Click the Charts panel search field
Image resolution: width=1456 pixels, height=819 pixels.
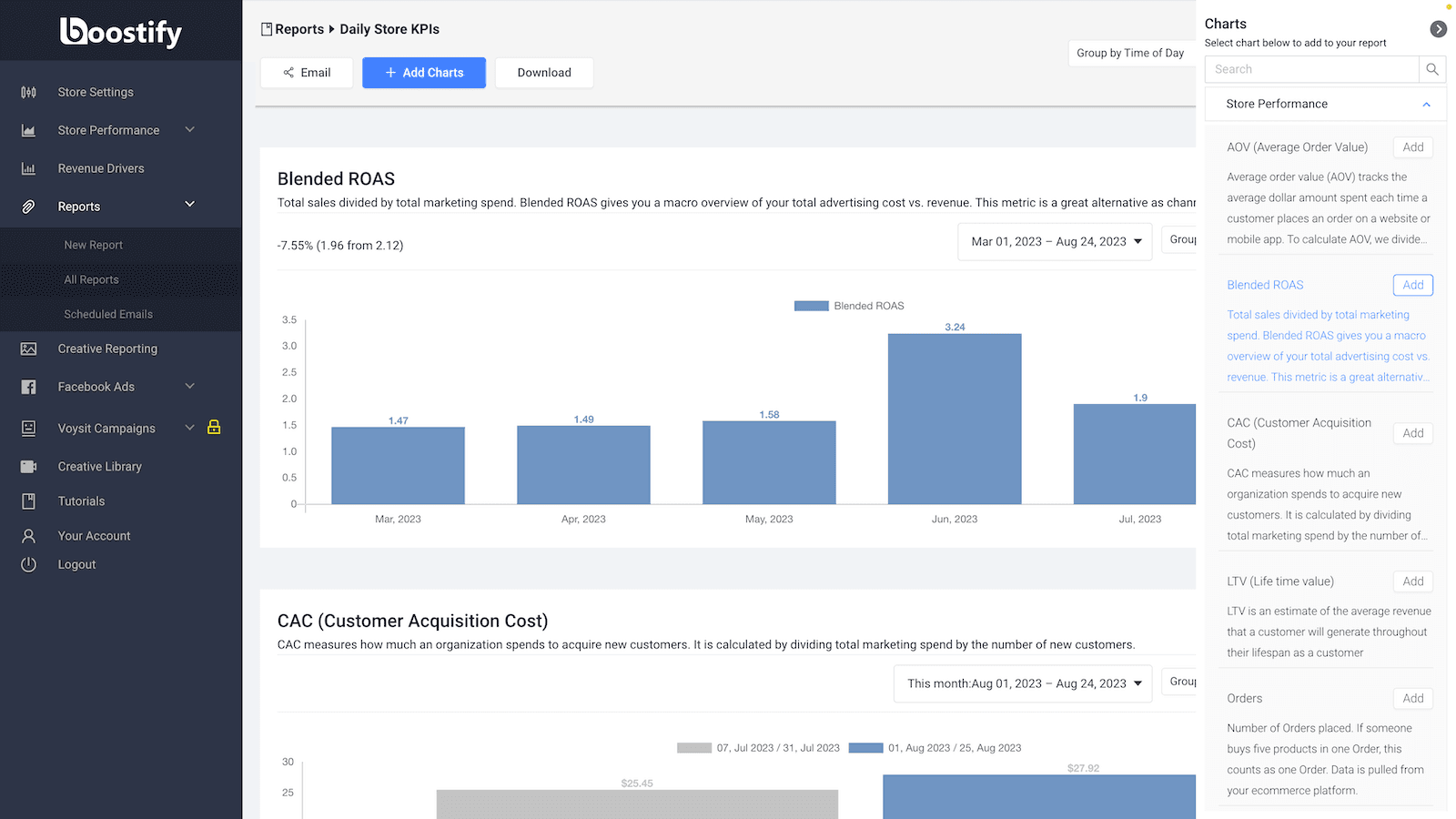click(1310, 68)
